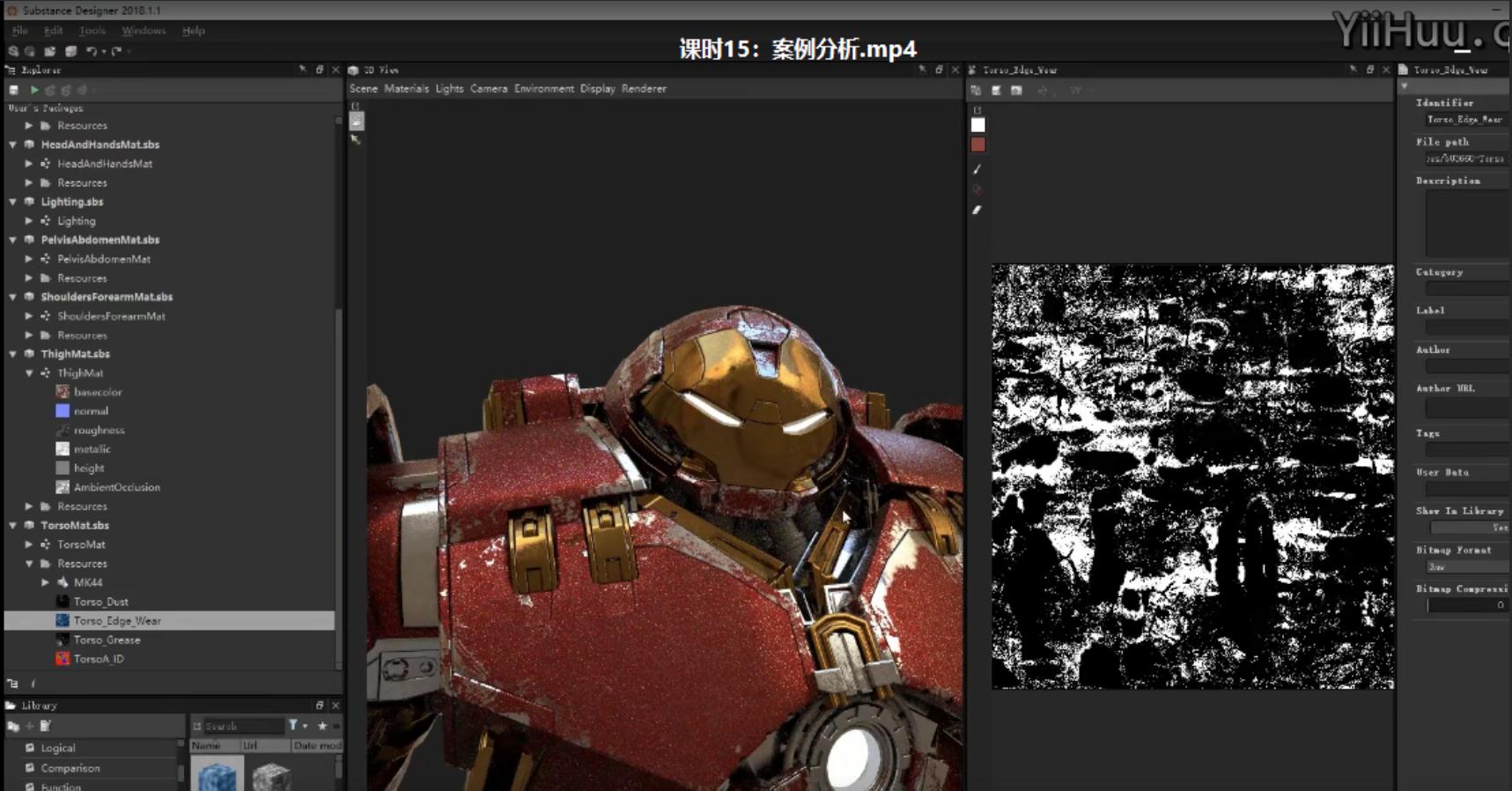This screenshot has height=791, width=1512.
Task: Click the green play icon in Explorer toolbar
Action: click(x=34, y=90)
